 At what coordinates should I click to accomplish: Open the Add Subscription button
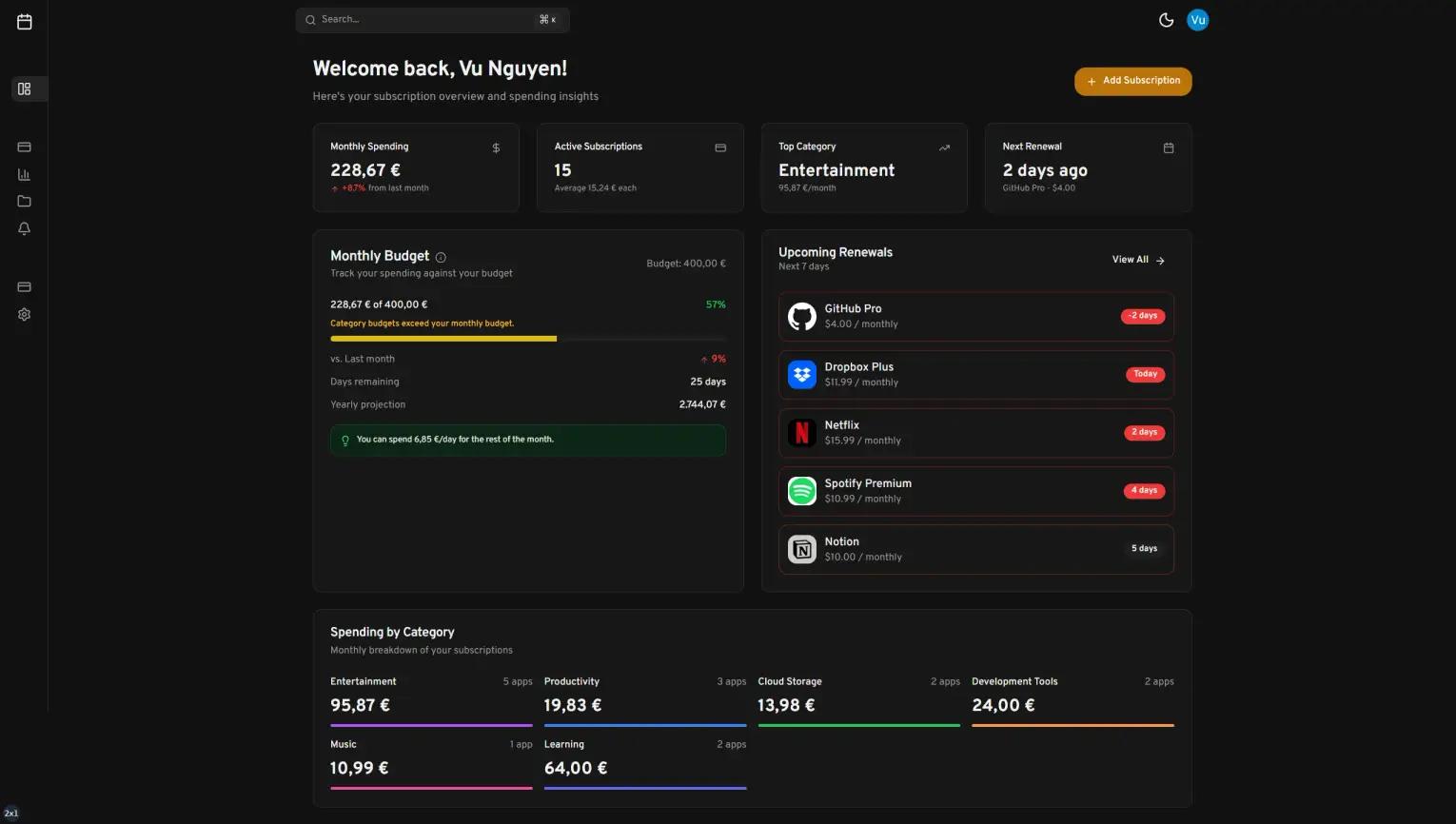click(1131, 81)
